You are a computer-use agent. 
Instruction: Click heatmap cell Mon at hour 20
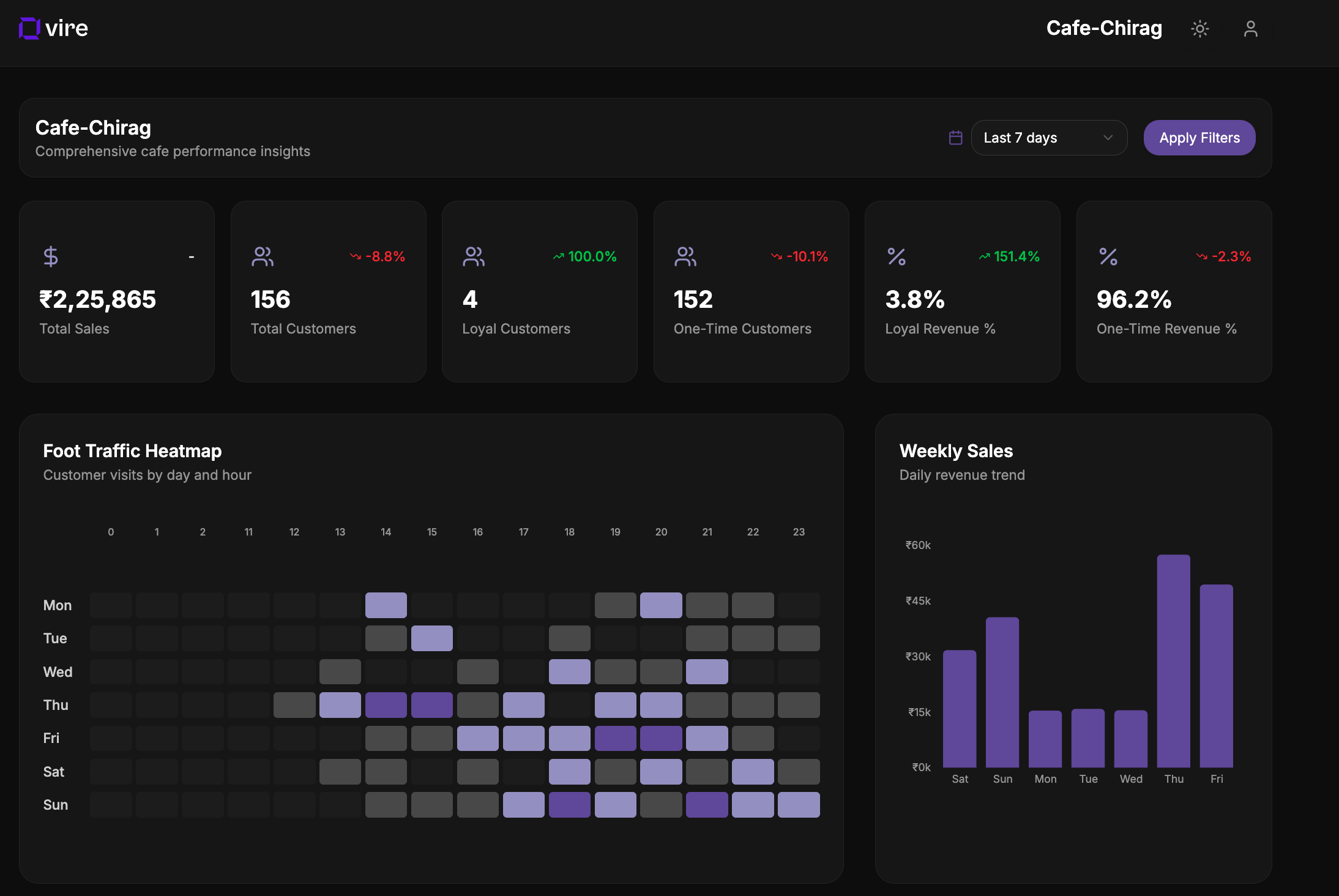click(661, 605)
